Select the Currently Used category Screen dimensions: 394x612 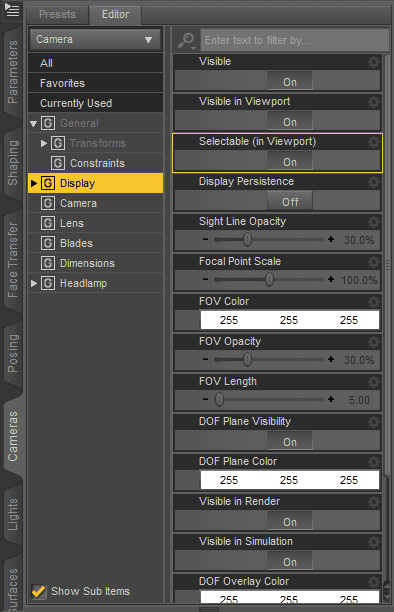coord(95,103)
